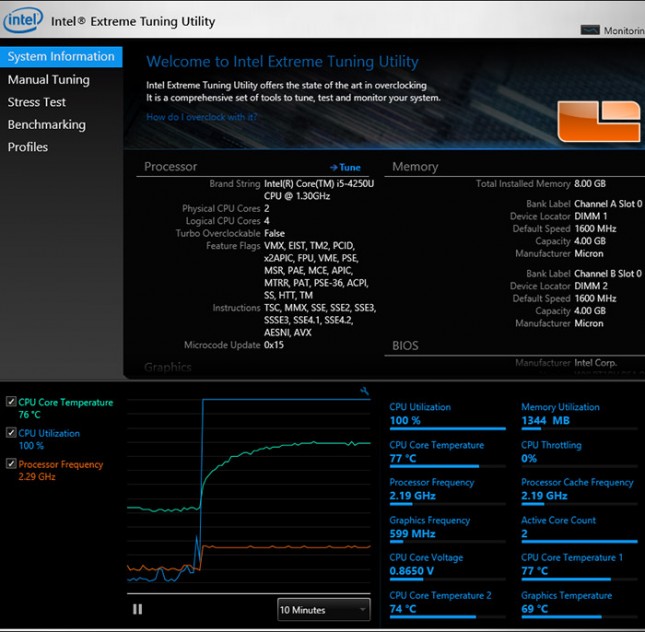Click the Memory Utilization 1344 MB monitor
The width and height of the screenshot is (645, 632).
click(x=579, y=416)
